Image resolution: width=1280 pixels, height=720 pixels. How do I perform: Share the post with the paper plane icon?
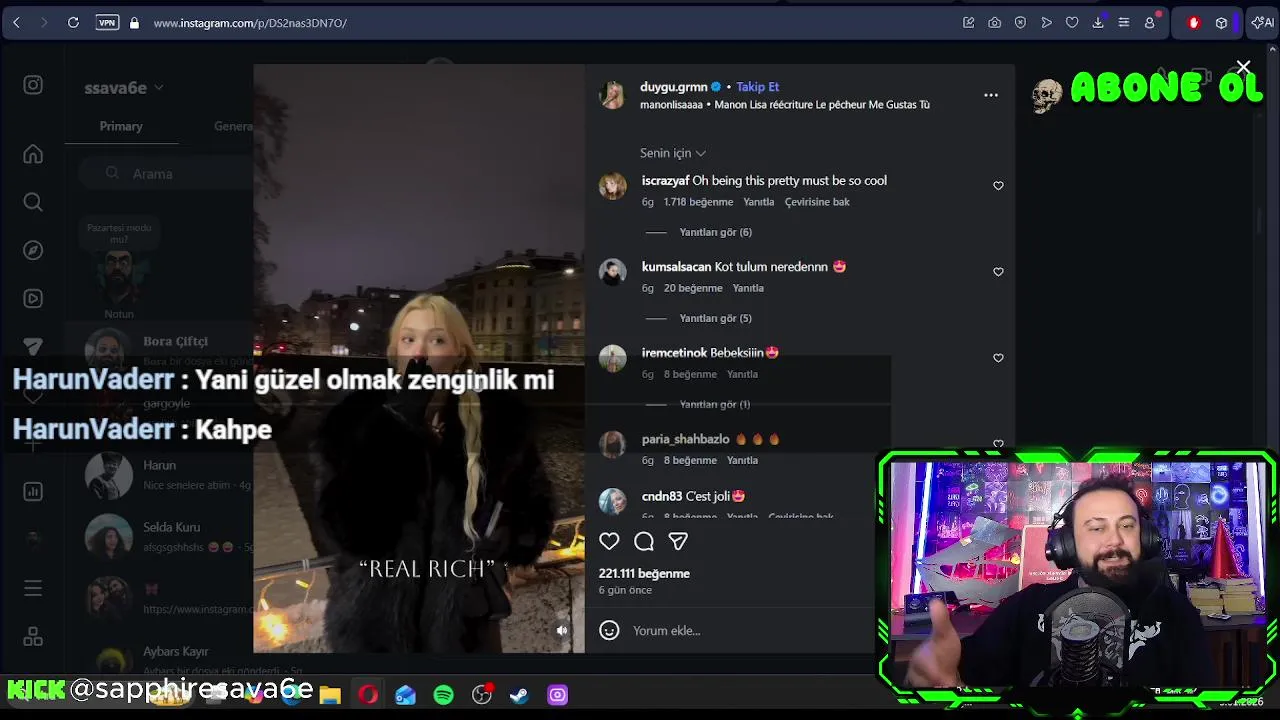(678, 541)
